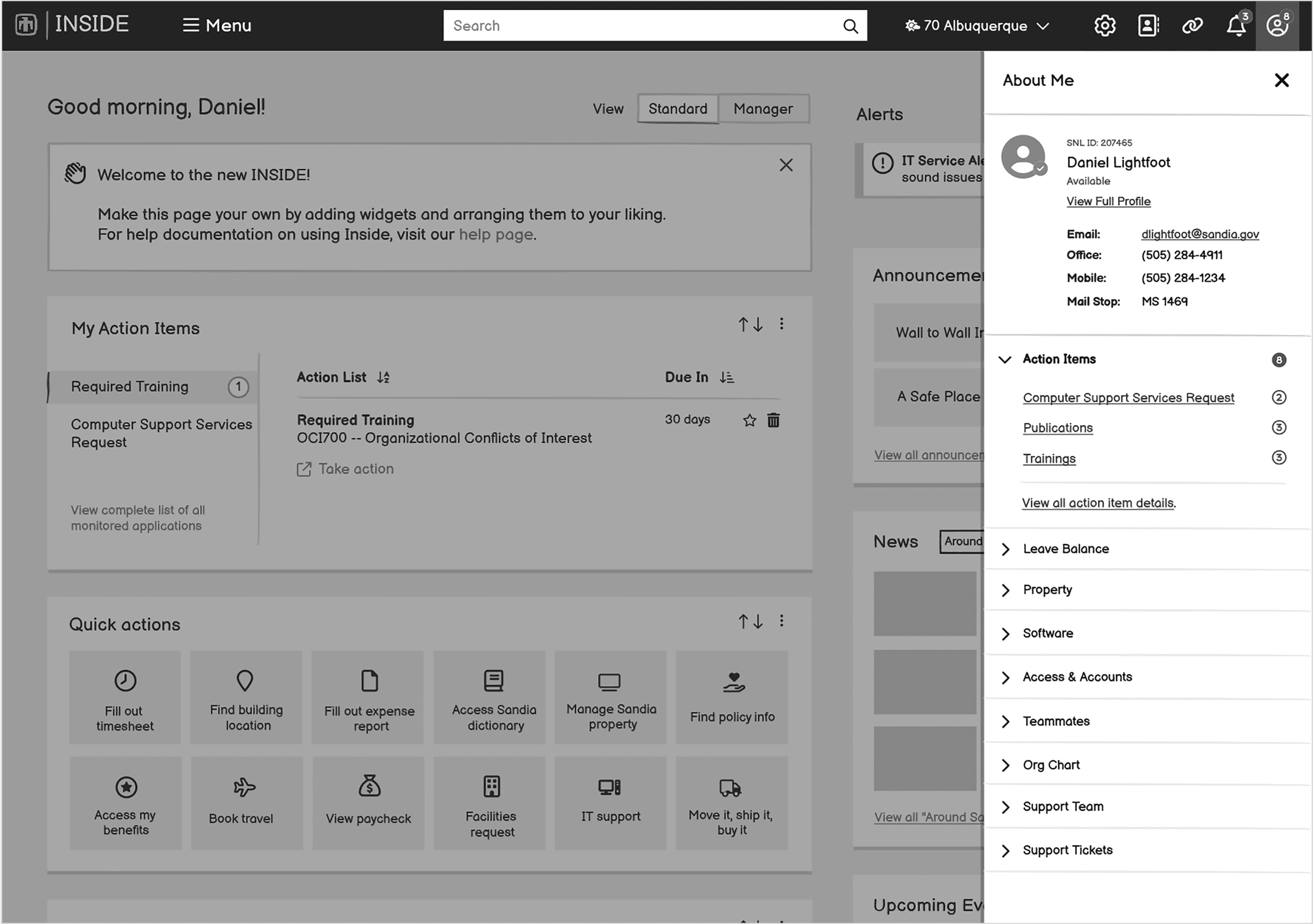Viewport: 1313px width, 924px height.
Task: Switch to Standard view
Action: [x=678, y=108]
